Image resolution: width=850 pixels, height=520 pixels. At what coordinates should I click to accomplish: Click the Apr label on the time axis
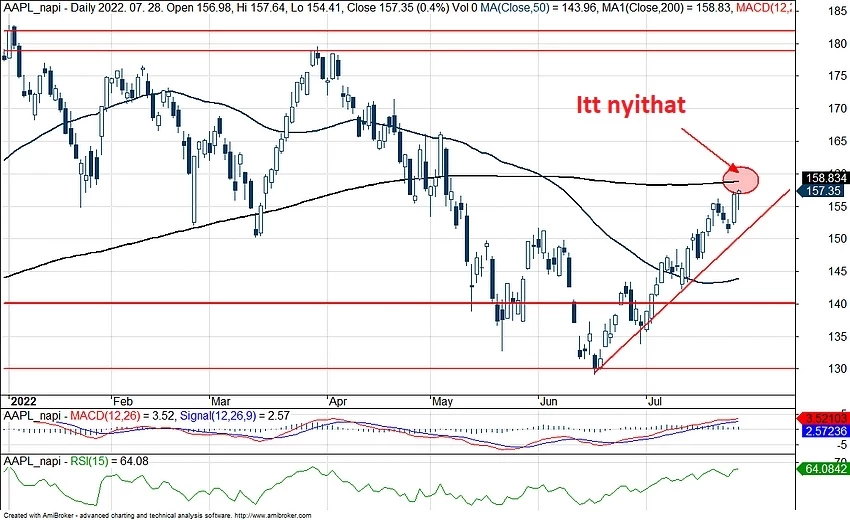[x=338, y=402]
